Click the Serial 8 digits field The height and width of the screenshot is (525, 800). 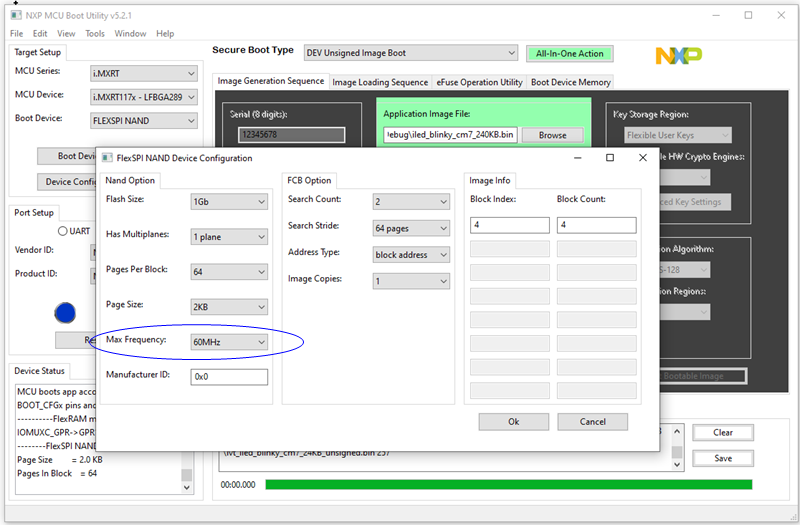292,135
